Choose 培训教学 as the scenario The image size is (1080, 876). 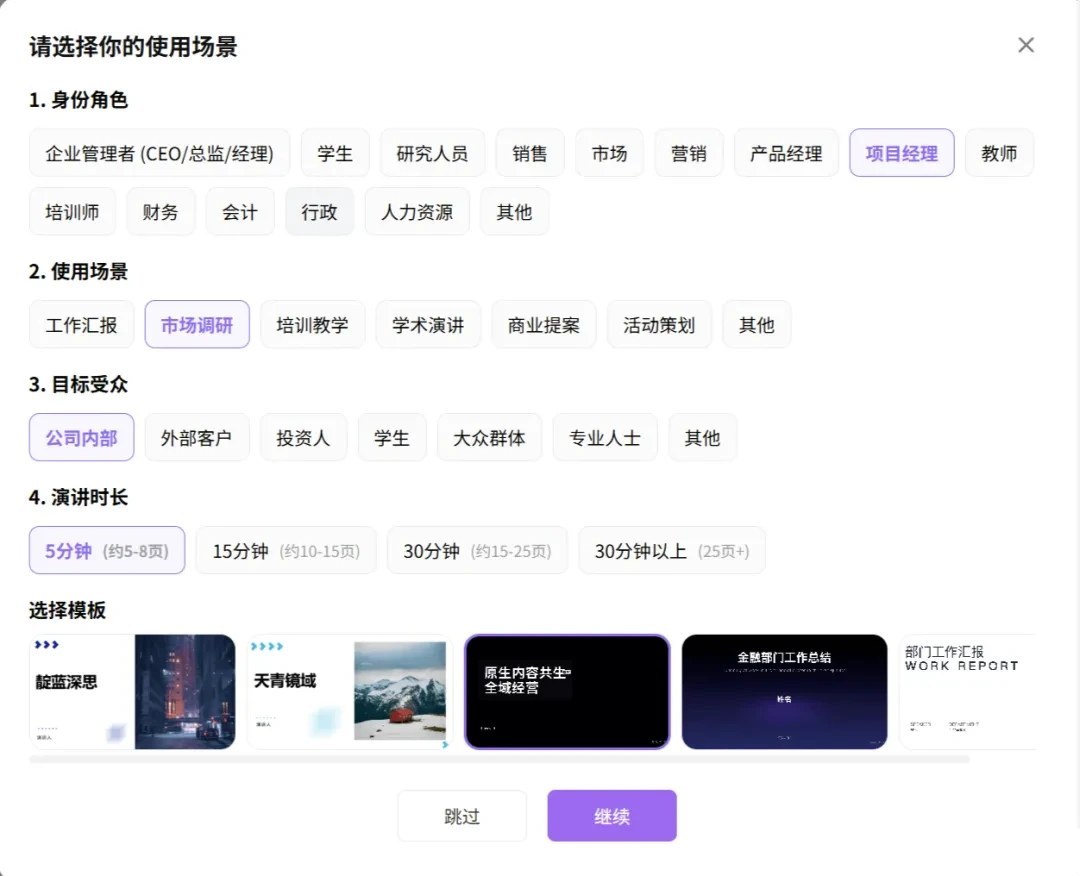click(313, 324)
